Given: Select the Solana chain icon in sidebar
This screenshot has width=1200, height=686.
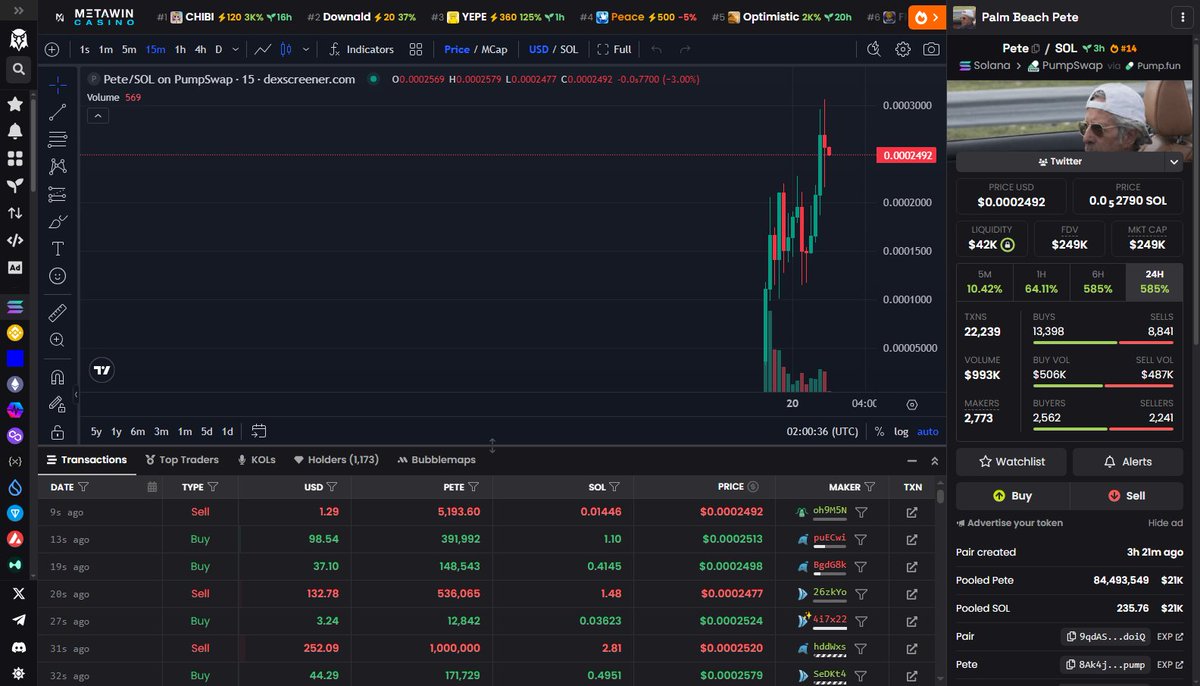Looking at the screenshot, I should (x=15, y=307).
